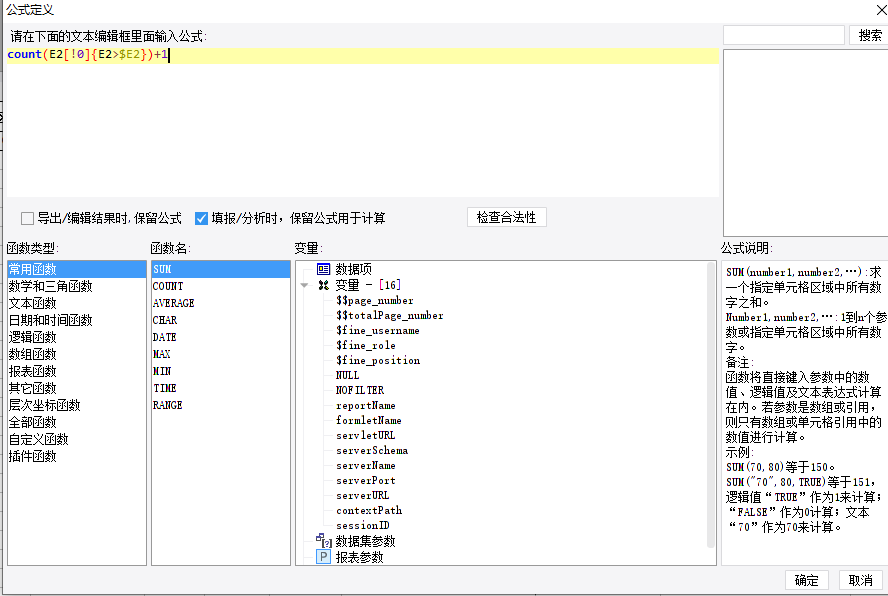Select the serverURL variable
Image resolution: width=888 pixels, height=596 pixels.
362,496
